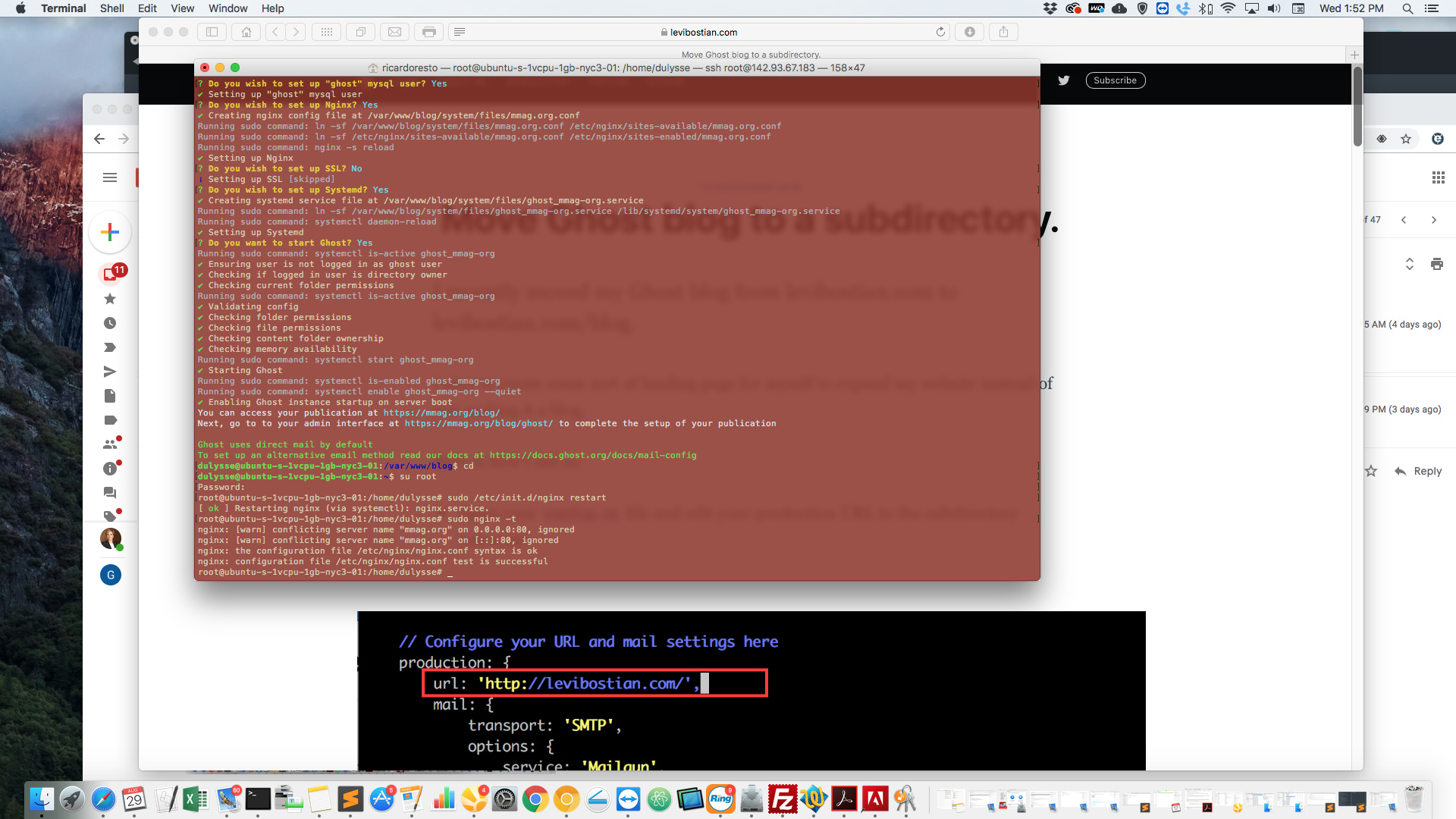Click blue G avatar in Gmail sidebar

click(x=111, y=575)
